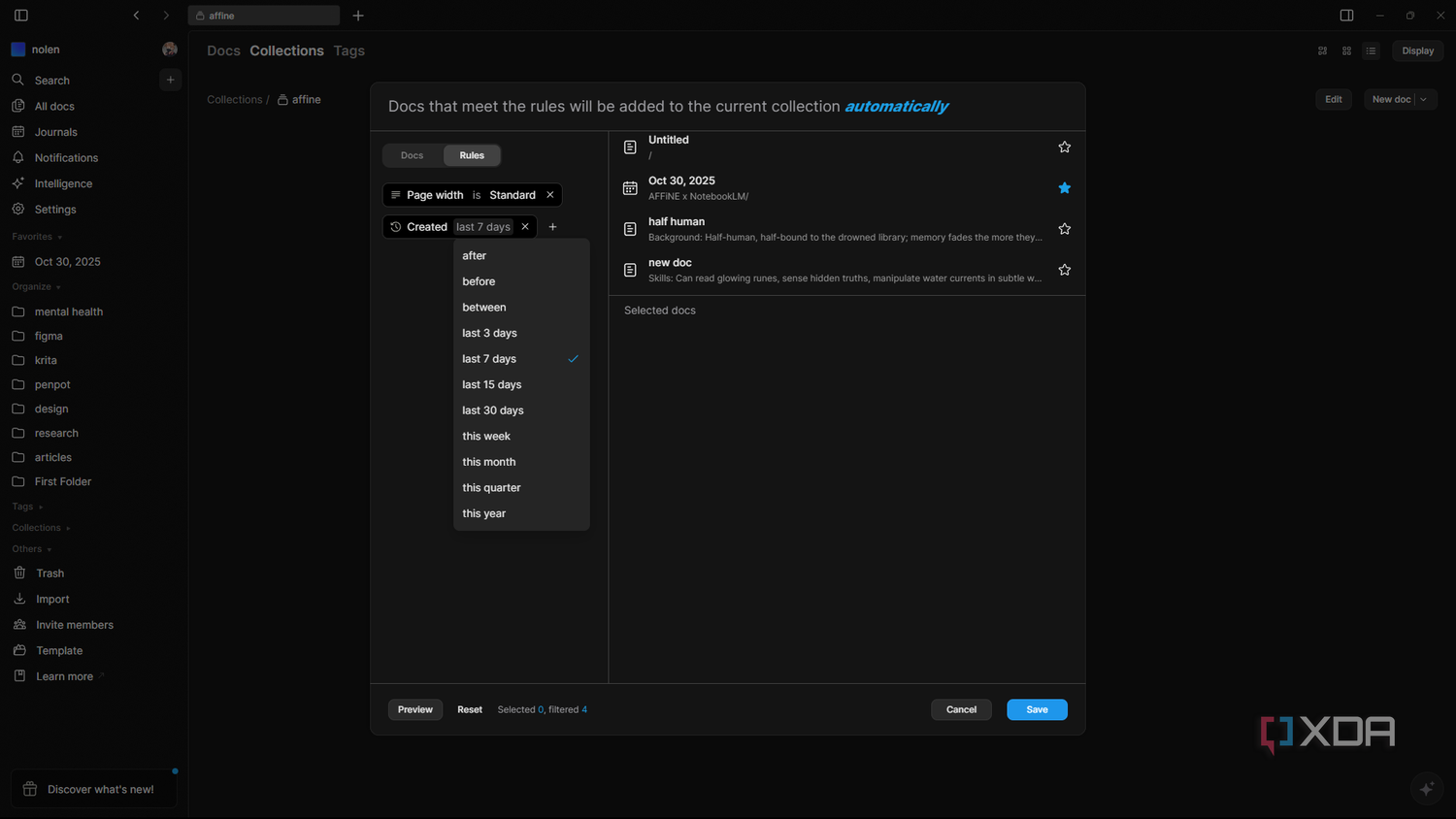
Task: Choose 'this month' option
Action: [521, 462]
